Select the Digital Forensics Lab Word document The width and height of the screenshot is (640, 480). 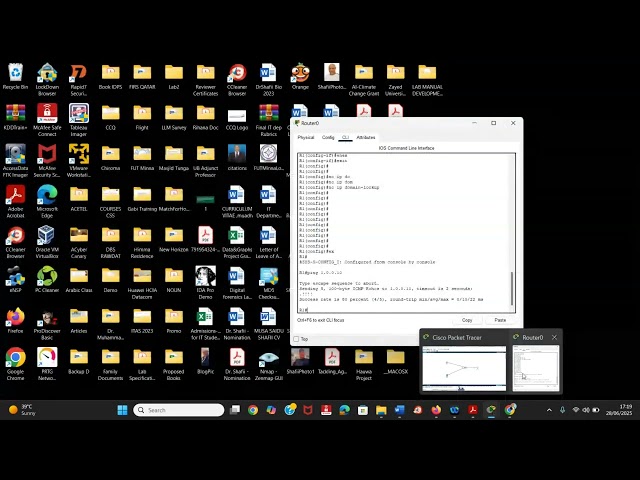point(237,283)
